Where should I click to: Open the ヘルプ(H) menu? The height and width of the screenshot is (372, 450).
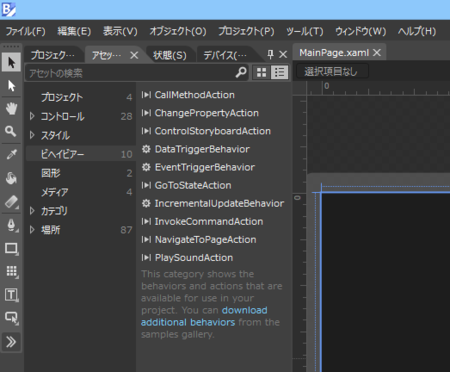click(x=417, y=31)
